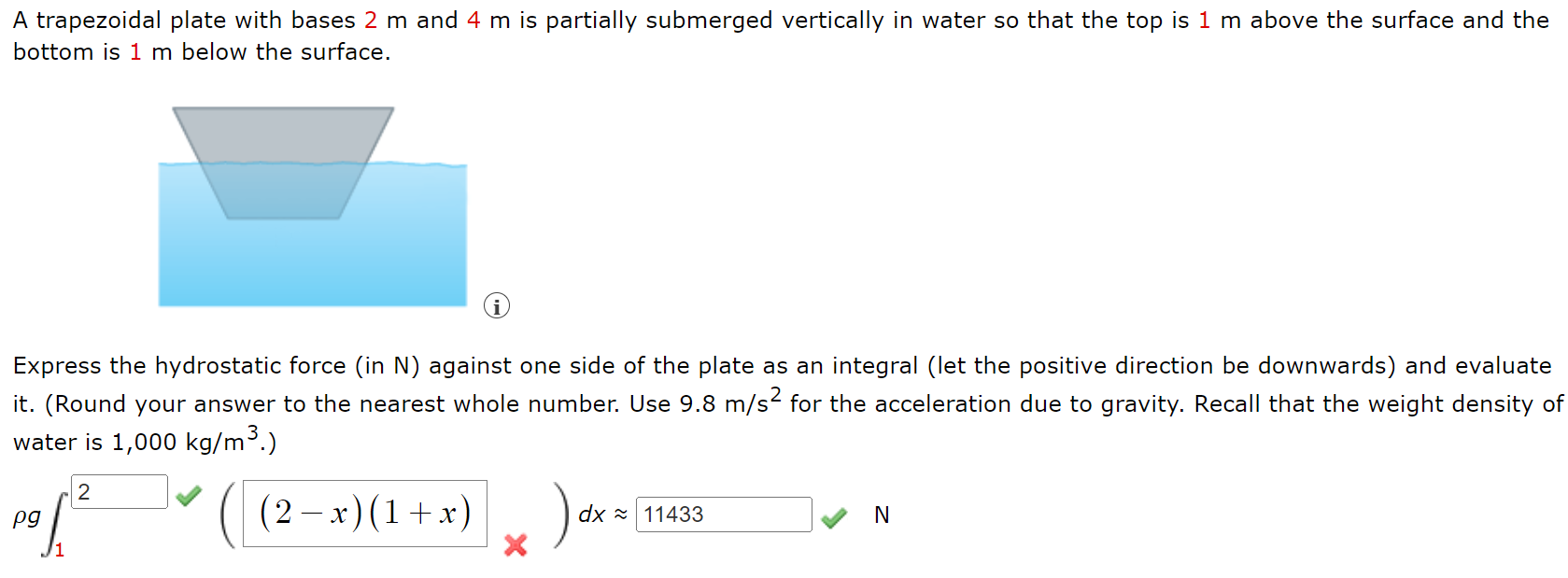This screenshot has height=578, width=1568.
Task: Click the answer field showing 11433
Action: tap(724, 515)
